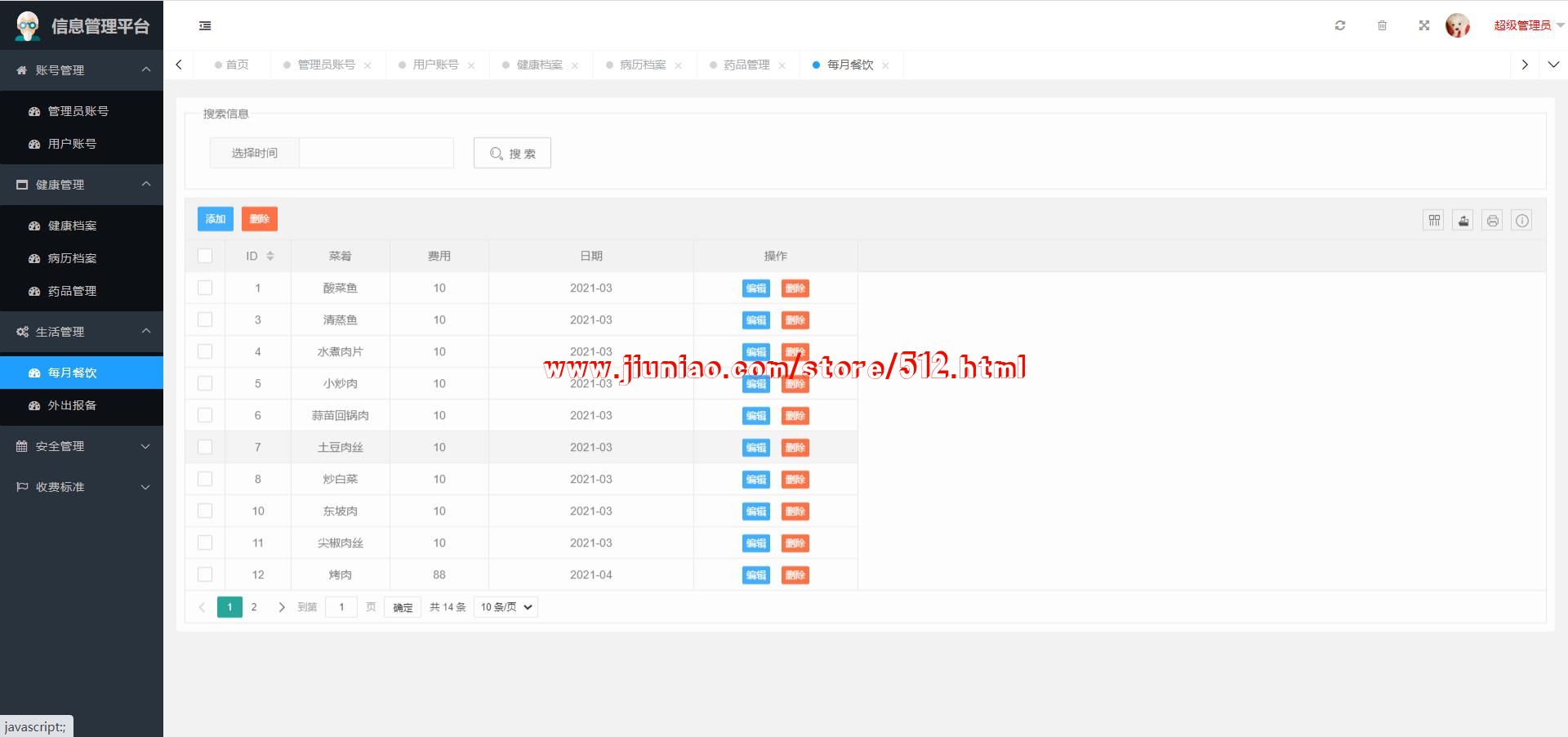The width and height of the screenshot is (1568, 737).
Task: Check the row for 炒白菜
Action: [x=205, y=479]
